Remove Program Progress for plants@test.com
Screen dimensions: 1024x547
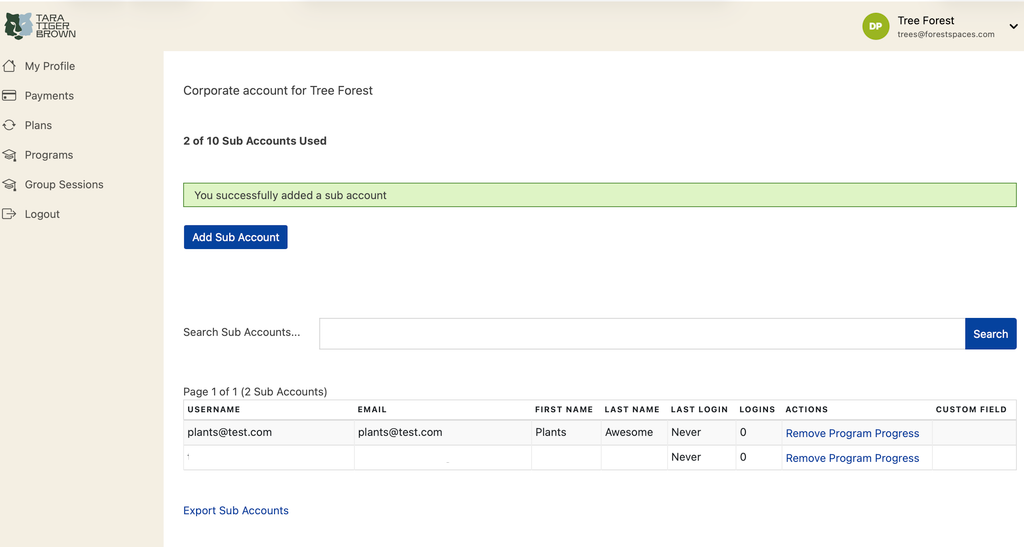pyautogui.click(x=852, y=433)
